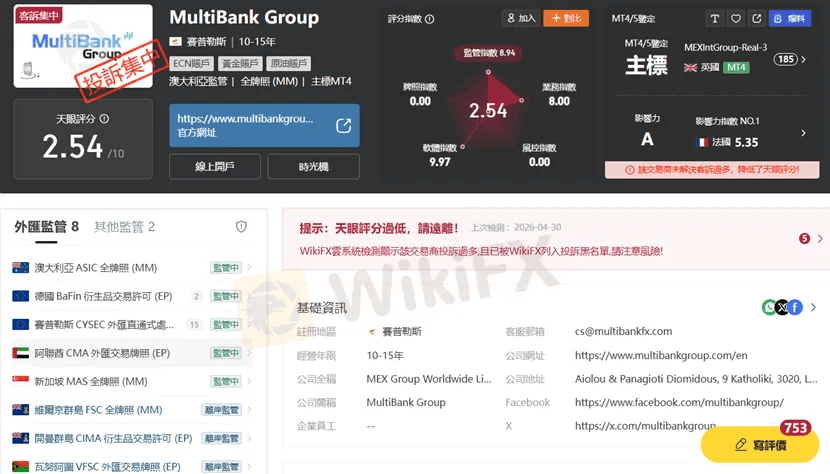This screenshot has height=474, width=830.
Task: Click the info icon next to 評分指數
Action: coord(430,19)
